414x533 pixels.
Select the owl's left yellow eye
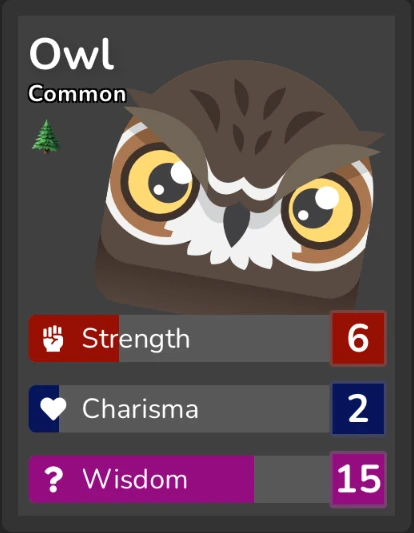coord(160,182)
